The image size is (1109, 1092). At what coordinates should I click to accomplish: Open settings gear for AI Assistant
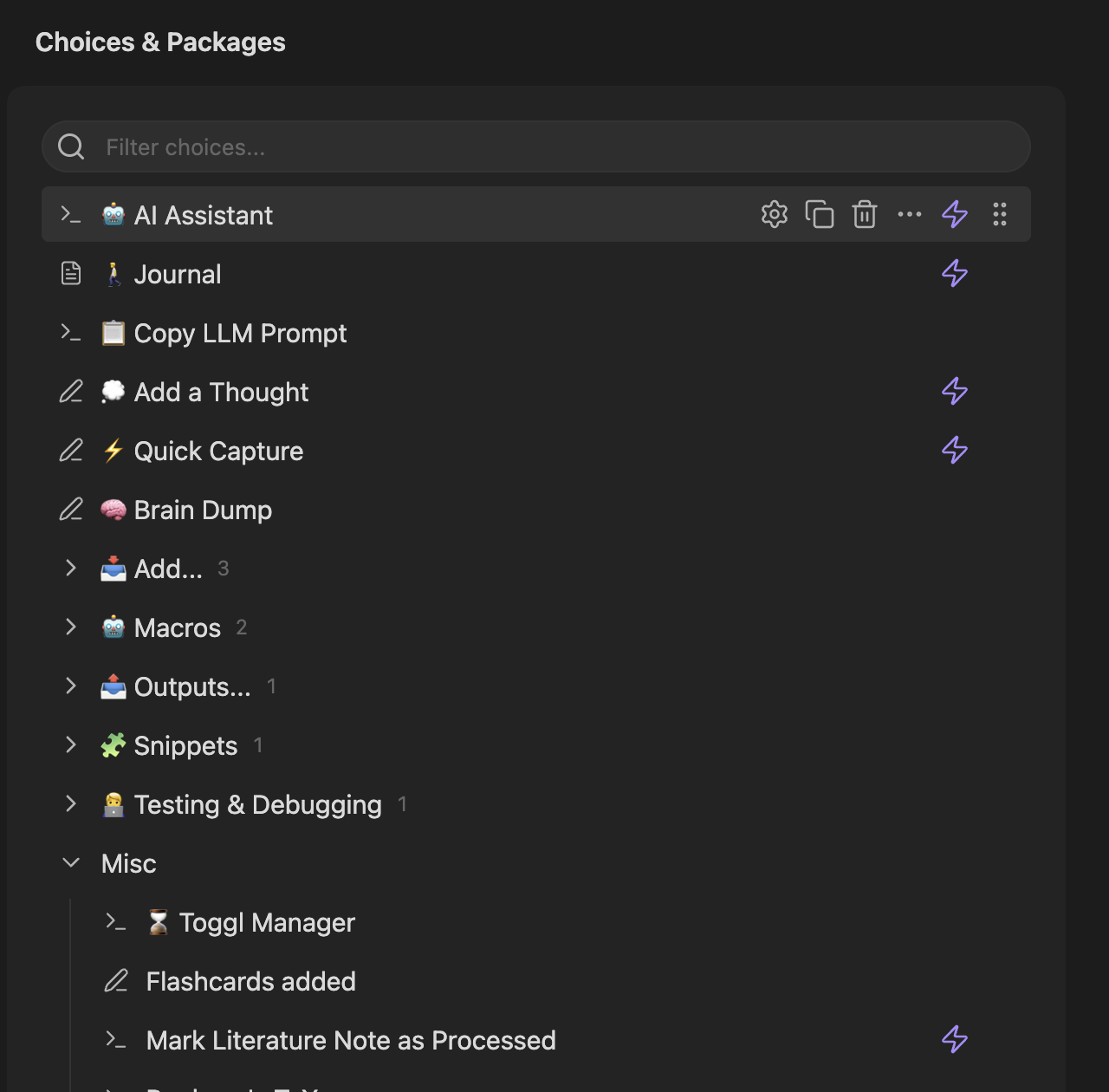tap(774, 214)
